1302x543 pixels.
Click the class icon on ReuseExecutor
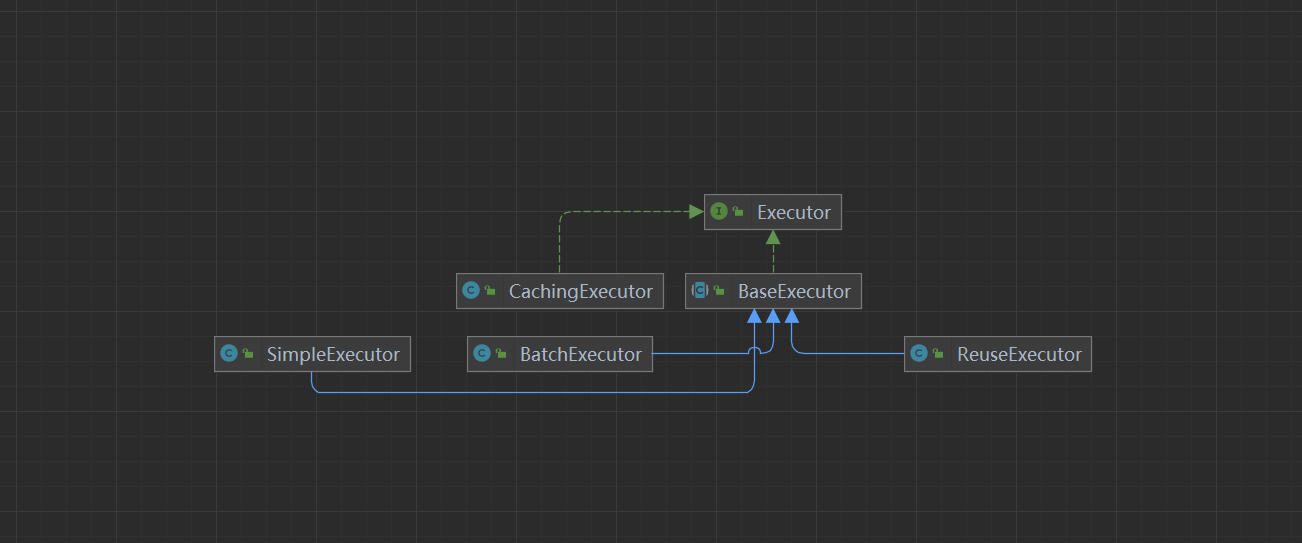point(918,354)
